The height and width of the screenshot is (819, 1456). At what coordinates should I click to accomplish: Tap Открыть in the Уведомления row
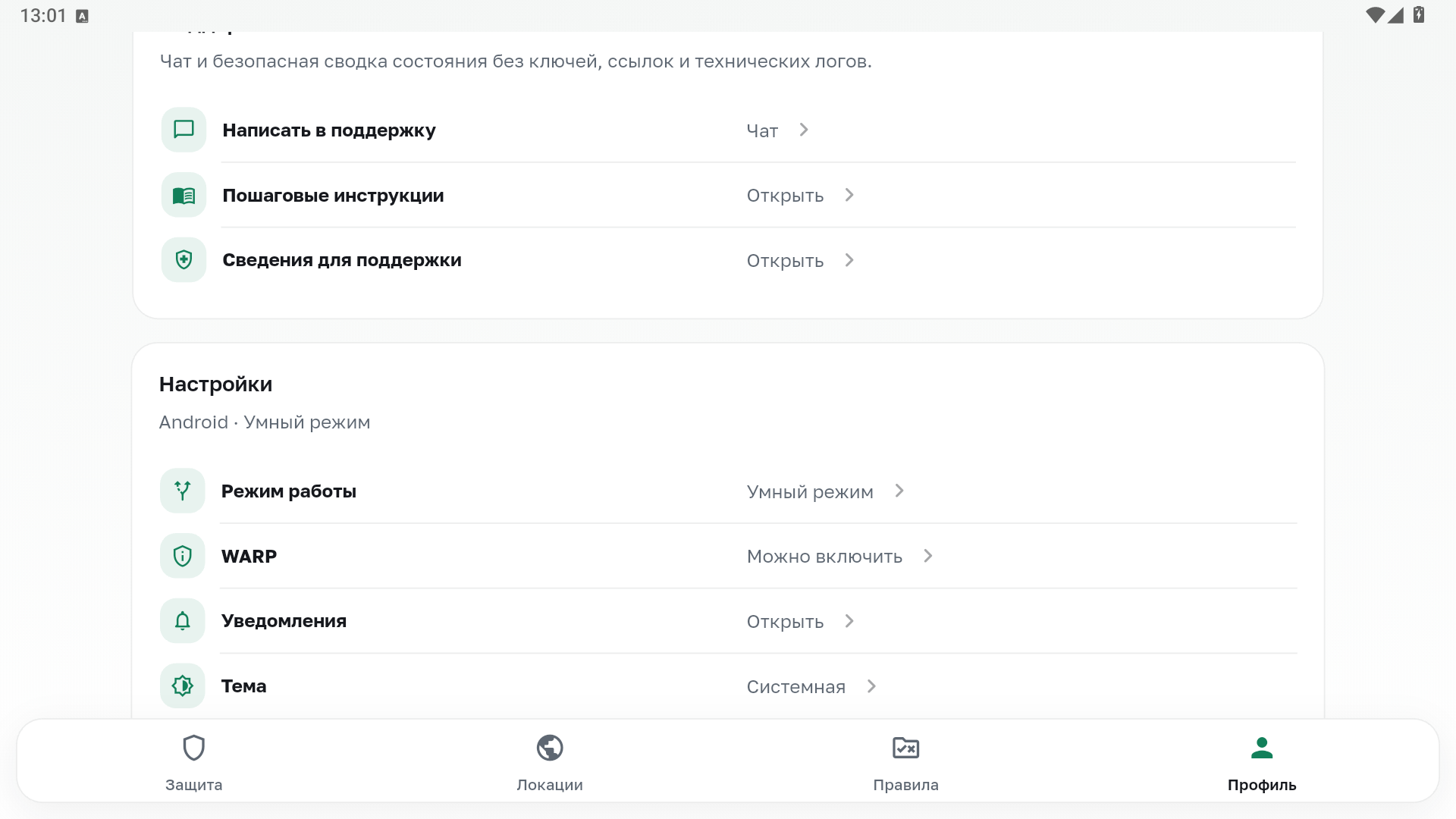point(785,622)
